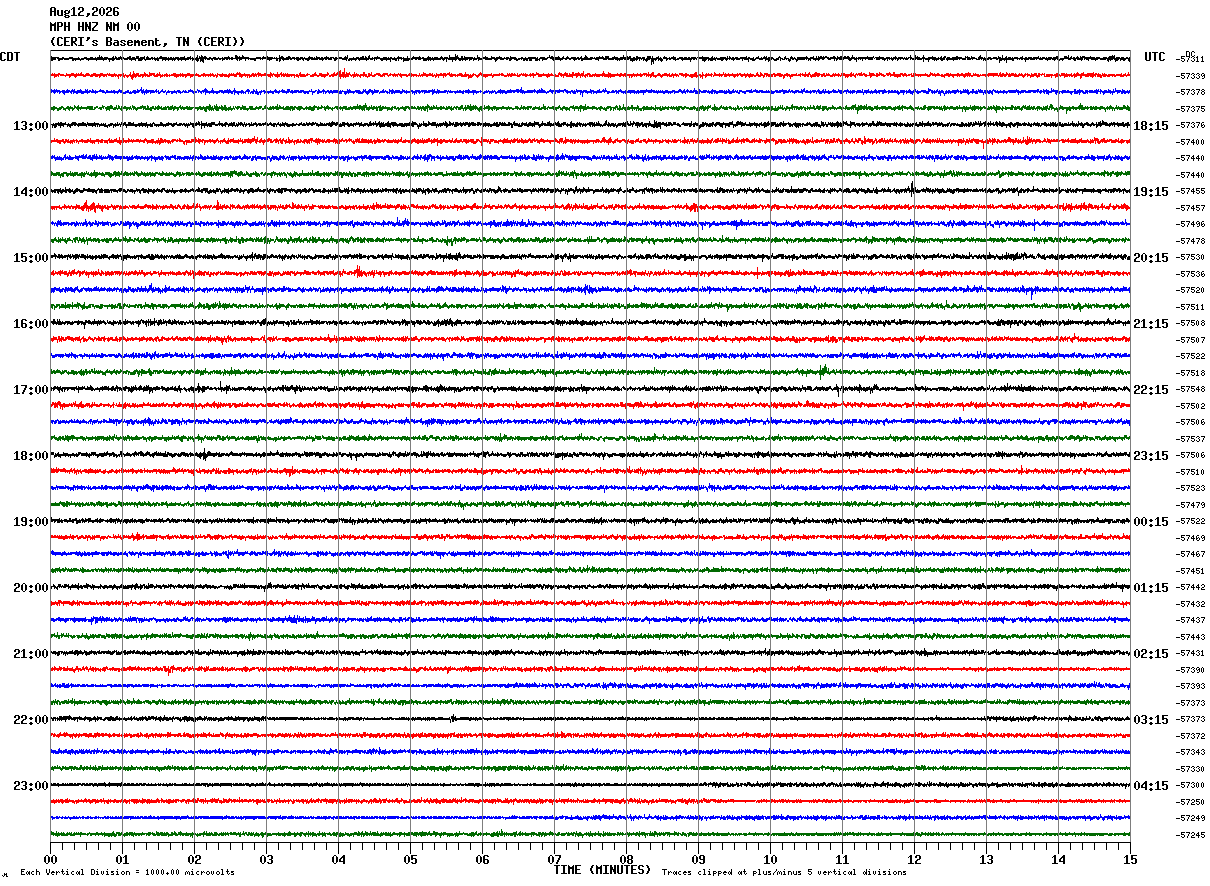Click minute tick label '12' on the time axis
Image resolution: width=1210 pixels, height=886 pixels.
(x=914, y=859)
